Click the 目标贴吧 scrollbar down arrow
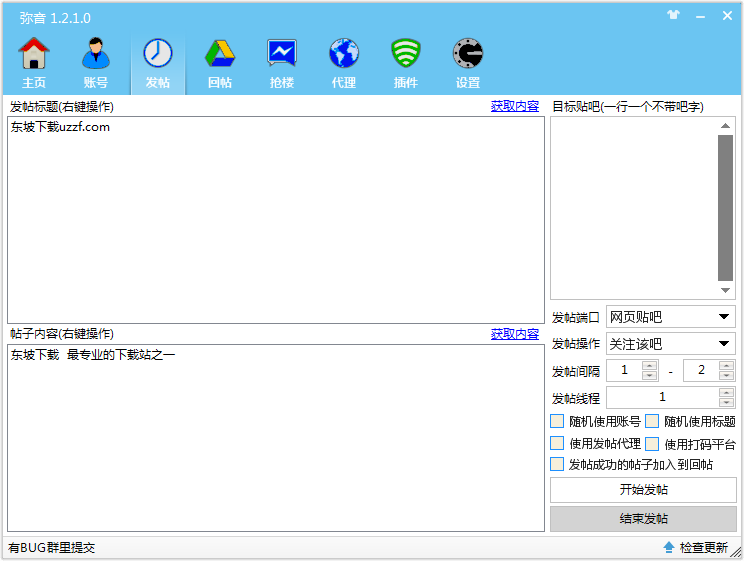 725,290
